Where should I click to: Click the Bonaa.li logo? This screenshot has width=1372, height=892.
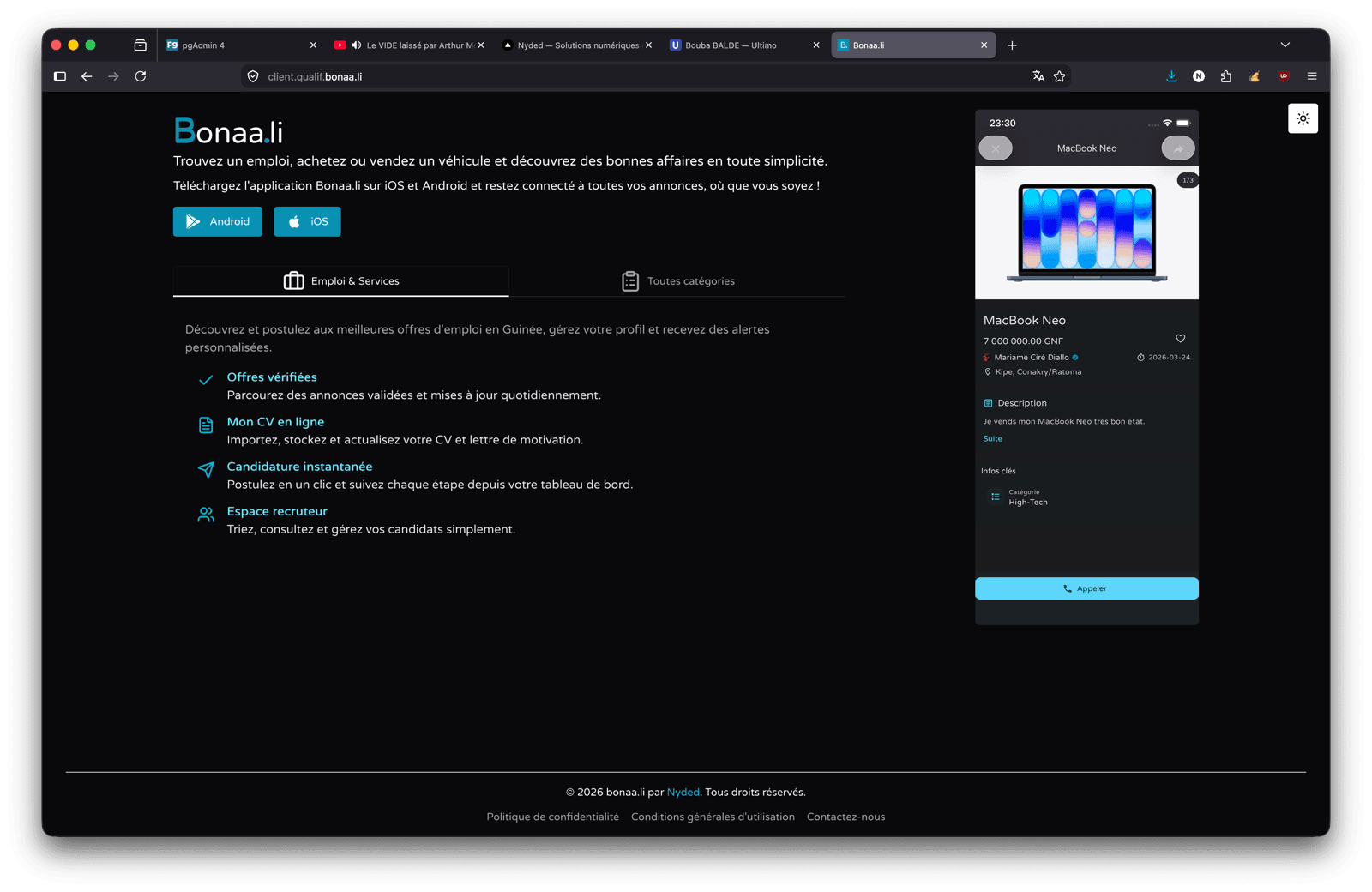click(x=228, y=131)
